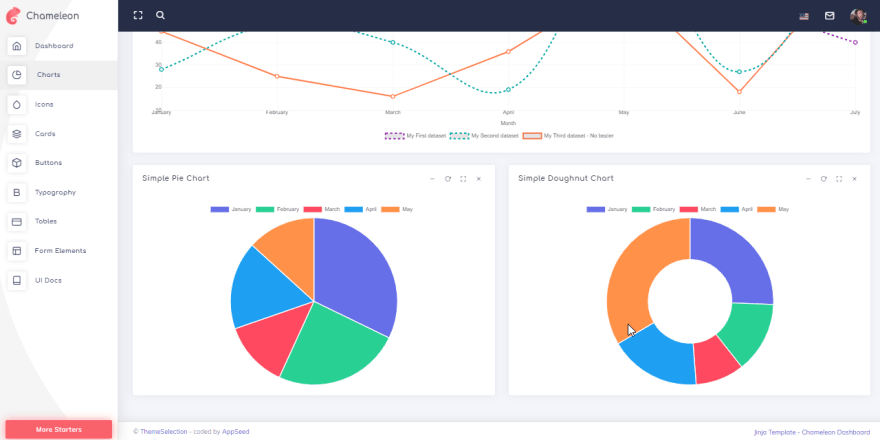Click the Typography B icon
Screen dimensions: 880x440
click(17, 192)
